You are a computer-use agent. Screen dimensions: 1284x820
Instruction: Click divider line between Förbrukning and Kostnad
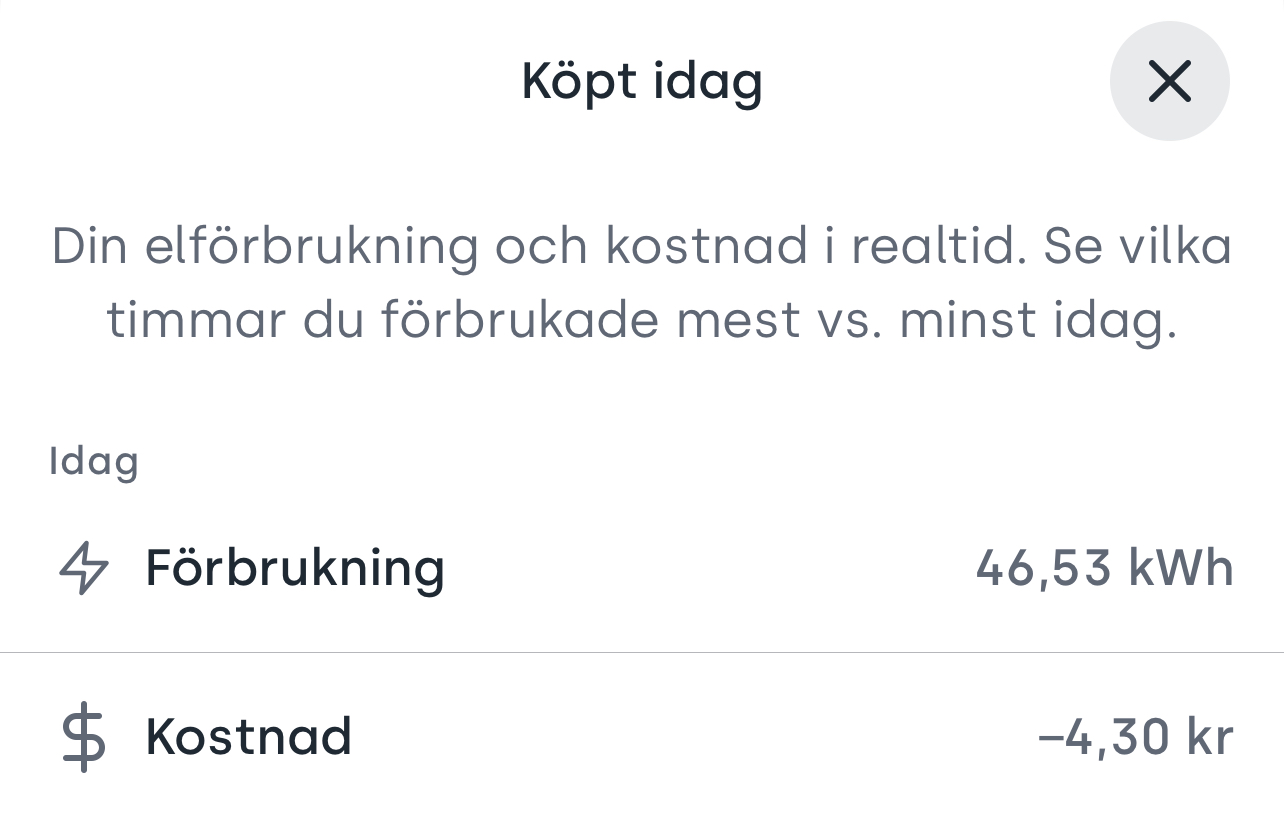(x=642, y=653)
